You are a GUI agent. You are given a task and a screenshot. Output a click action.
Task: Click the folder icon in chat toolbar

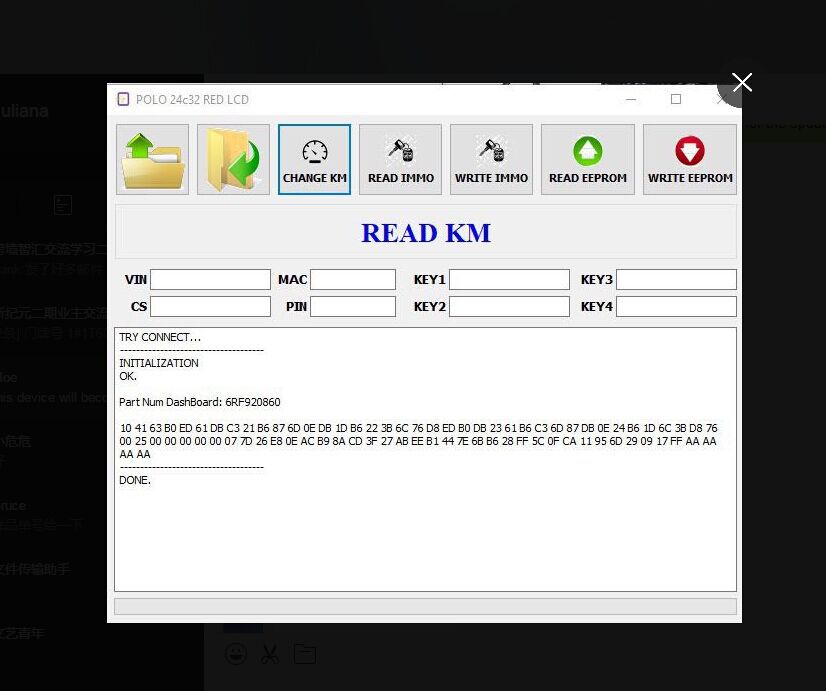tap(305, 654)
